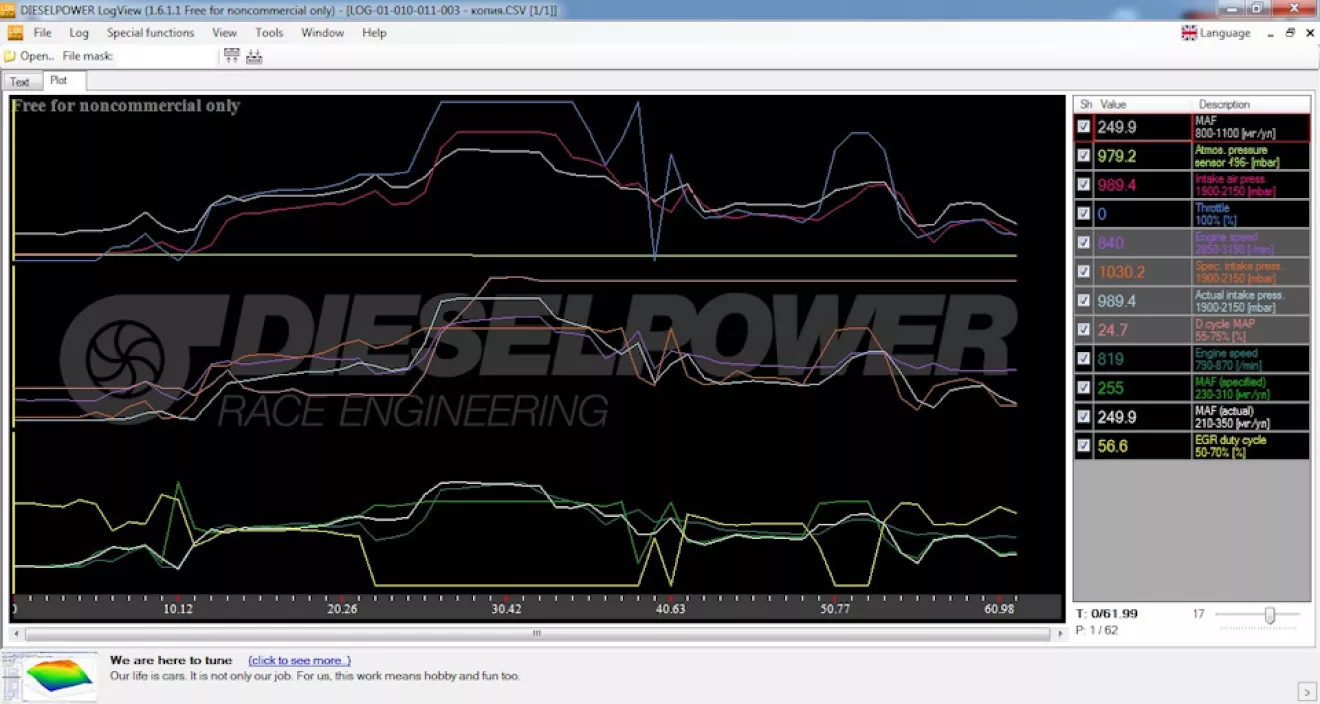Open the Help menu
Image resolution: width=1320 pixels, height=704 pixels.
point(374,33)
